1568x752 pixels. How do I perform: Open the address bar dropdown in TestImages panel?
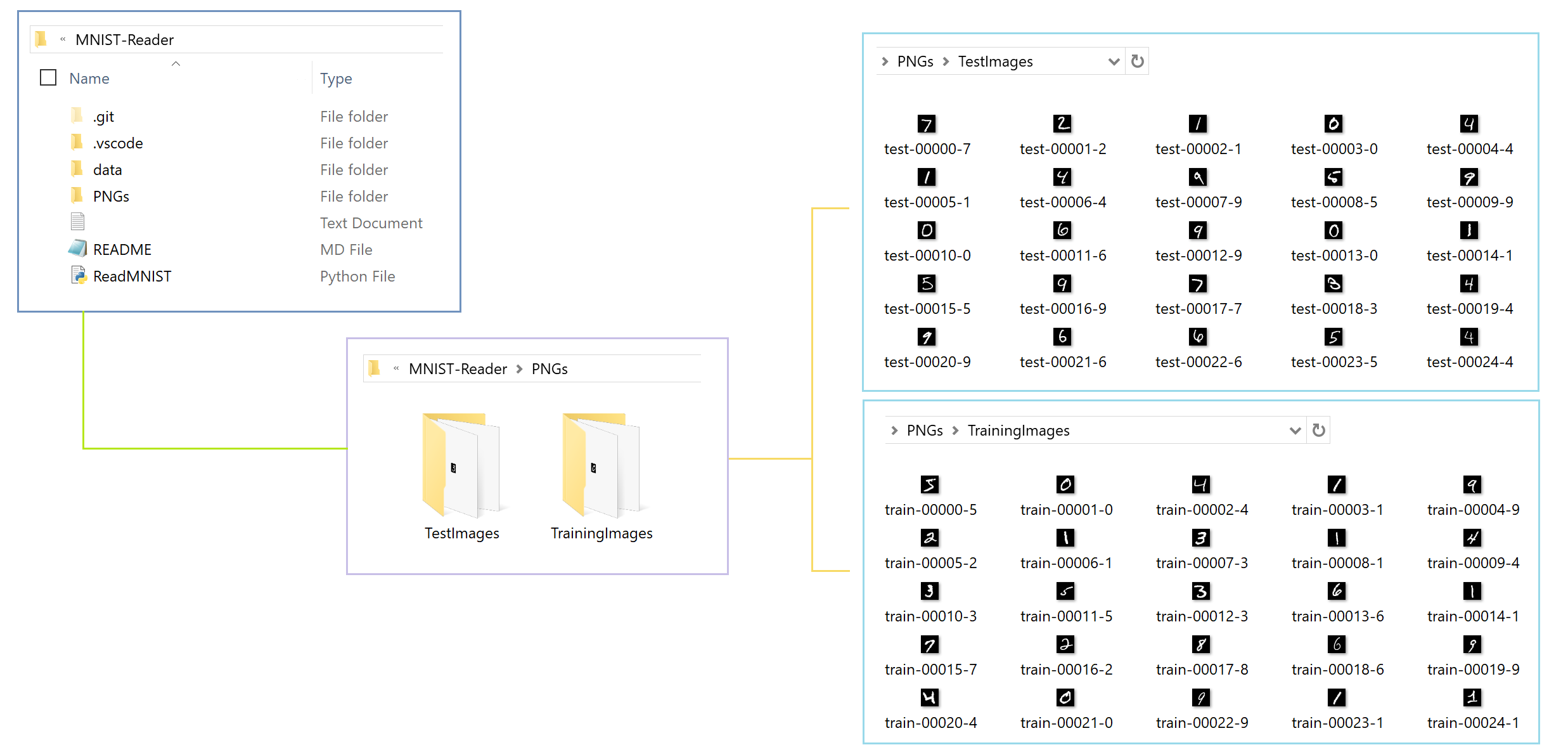pos(1114,61)
